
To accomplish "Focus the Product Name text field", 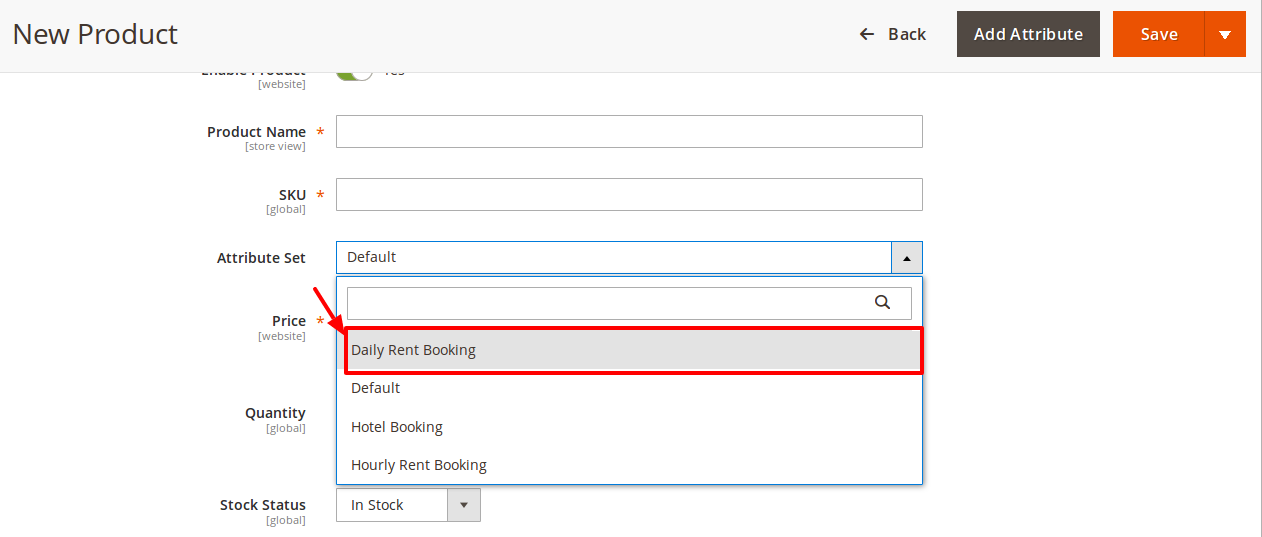I will 629,132.
